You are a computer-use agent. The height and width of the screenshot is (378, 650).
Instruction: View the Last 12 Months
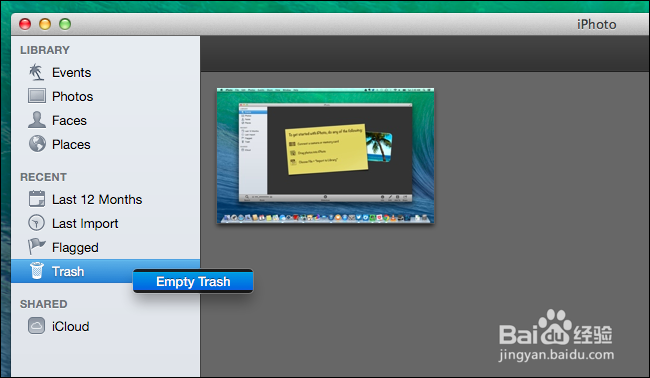(x=97, y=199)
